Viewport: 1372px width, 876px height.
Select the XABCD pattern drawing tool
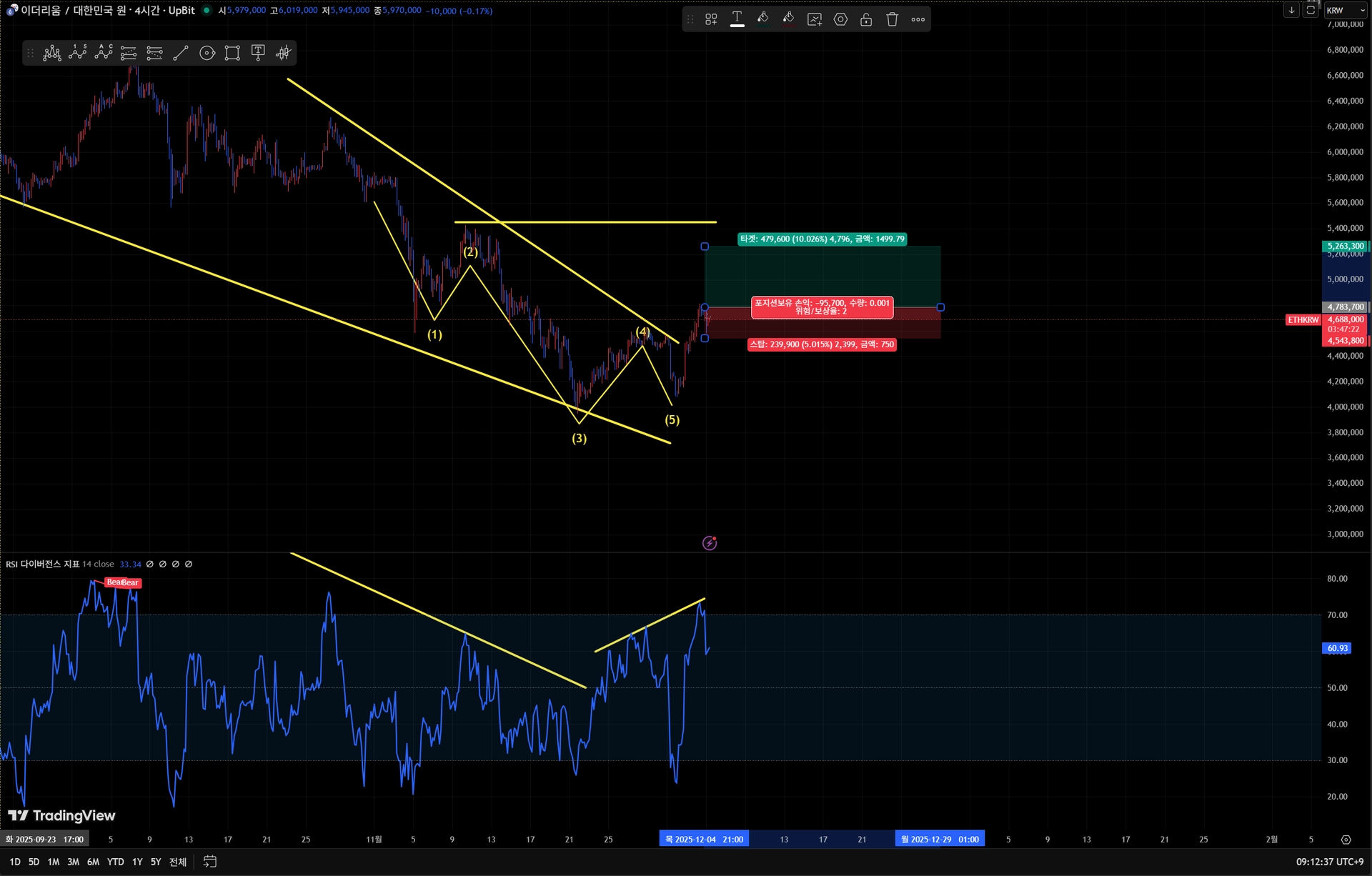tap(52, 53)
